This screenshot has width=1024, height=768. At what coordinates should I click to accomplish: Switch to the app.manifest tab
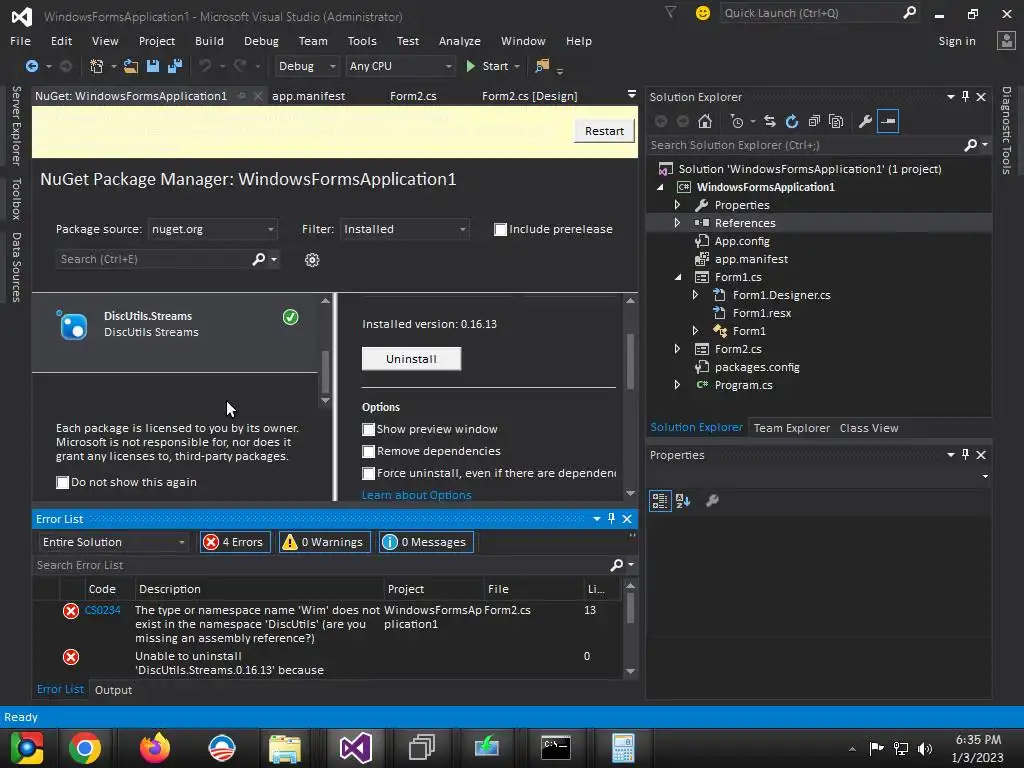[308, 96]
